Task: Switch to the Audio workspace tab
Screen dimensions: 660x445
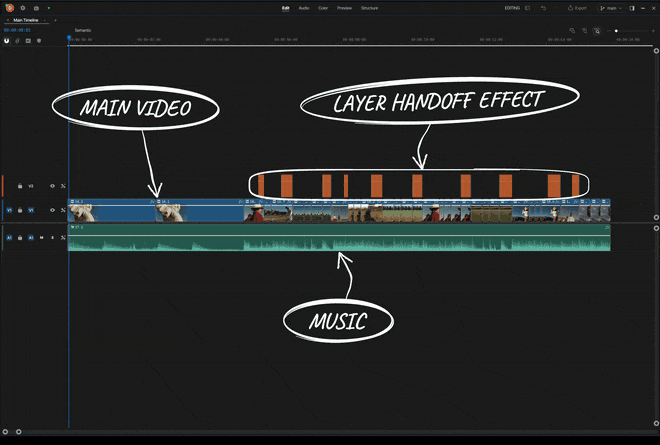Action: [x=304, y=8]
